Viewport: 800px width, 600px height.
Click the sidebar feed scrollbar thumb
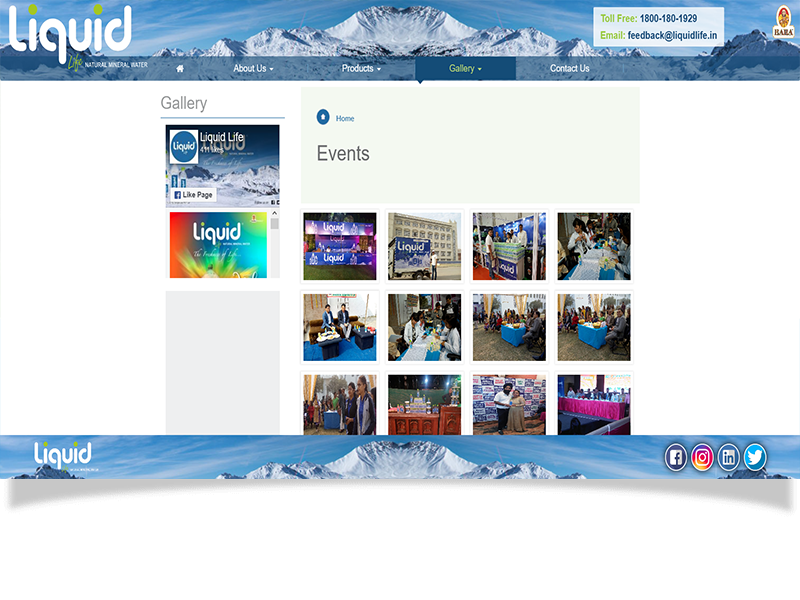pos(274,223)
